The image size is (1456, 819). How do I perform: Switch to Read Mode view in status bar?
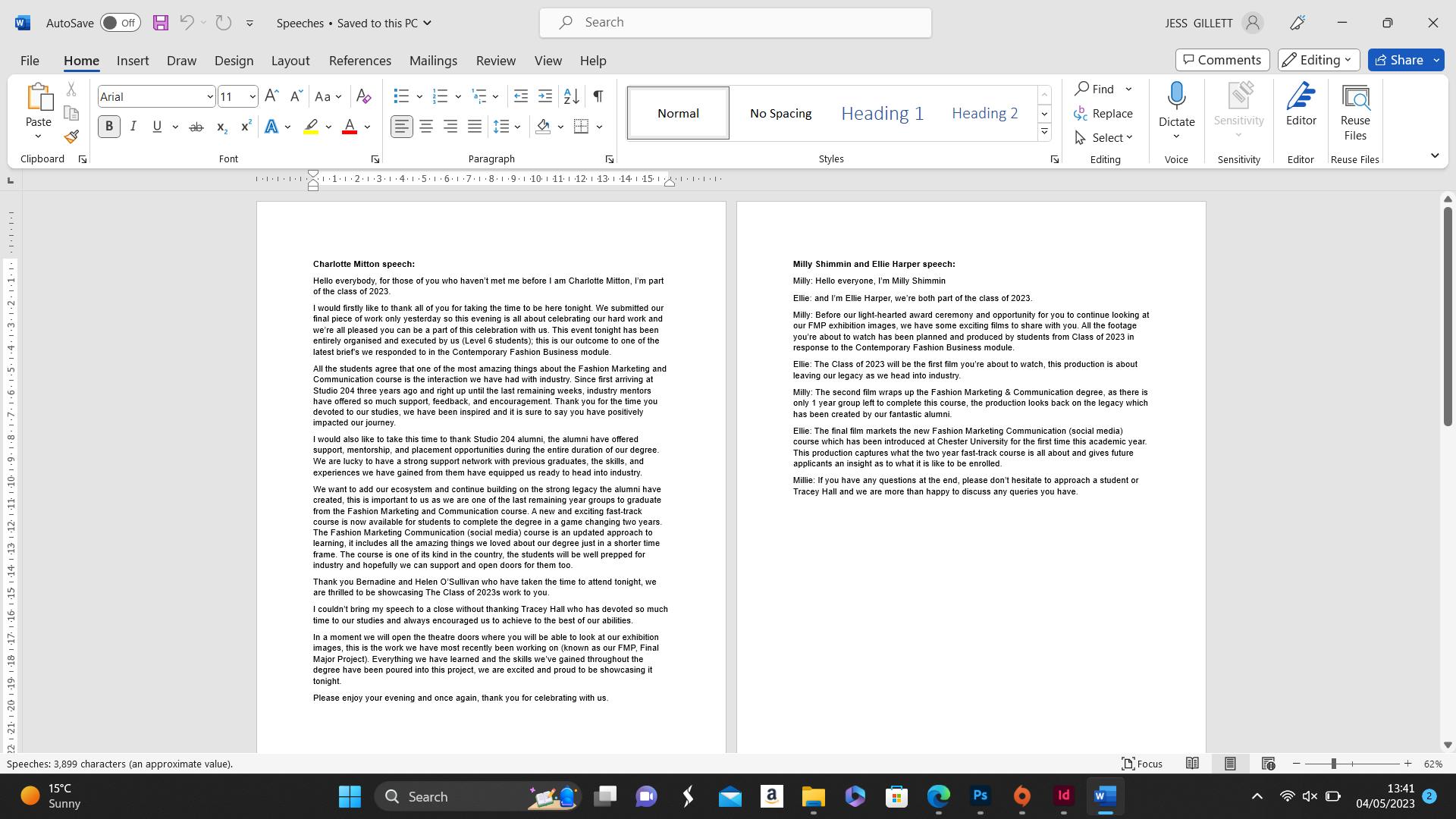(x=1192, y=764)
